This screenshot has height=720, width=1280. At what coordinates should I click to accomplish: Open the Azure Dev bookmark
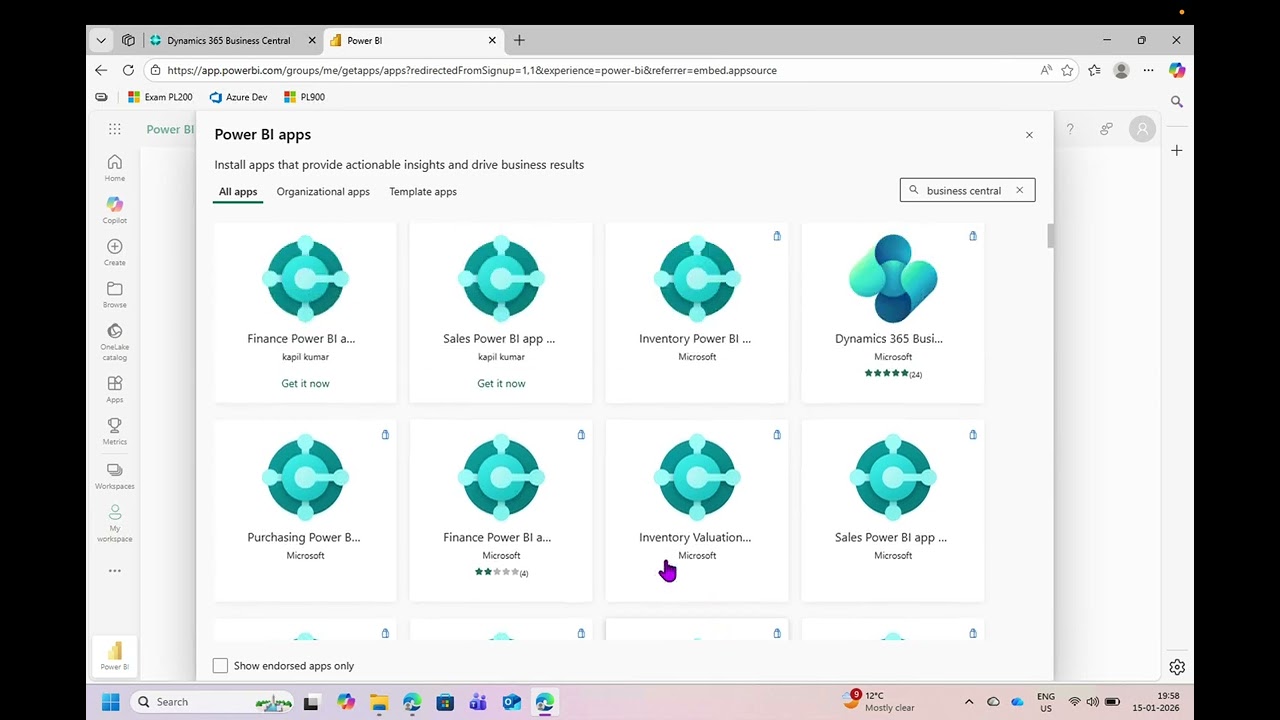238,97
